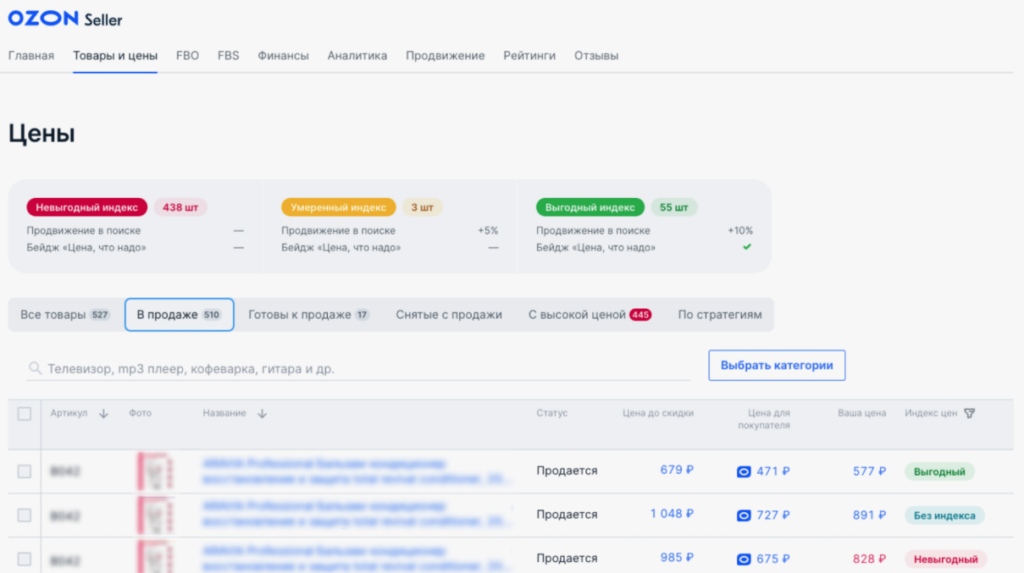The image size is (1024, 573).
Task: Switch to the Все товары tab
Action: pos(65,314)
